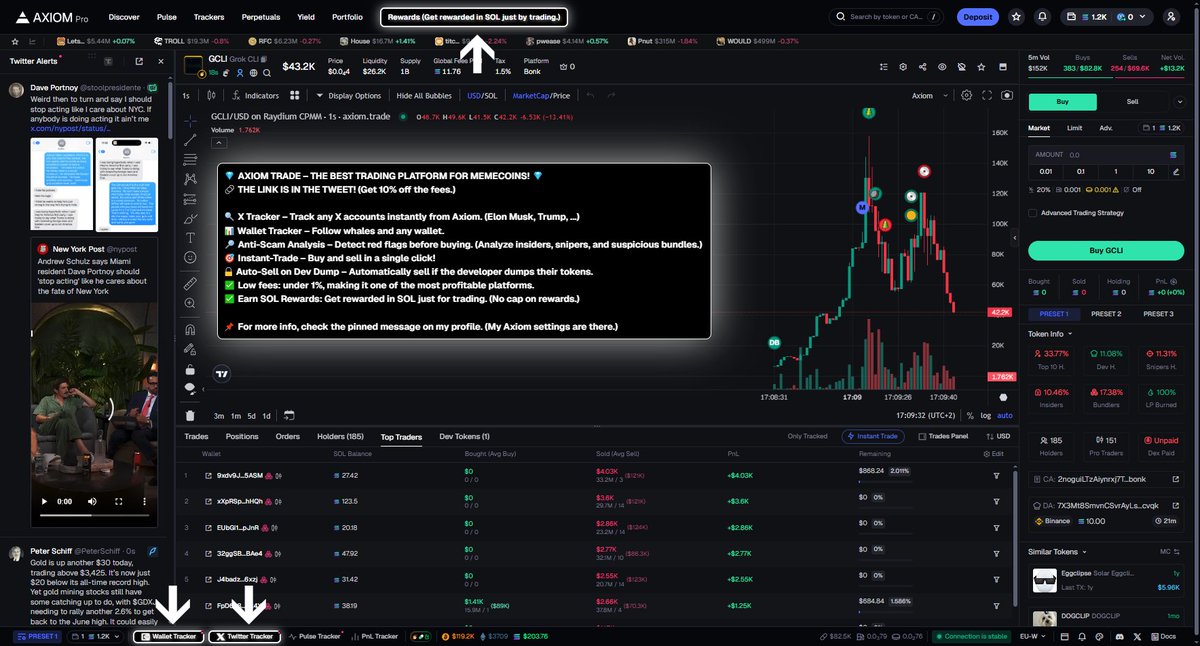
Task: Toggle the eye visibility icon in token header
Action: pos(942,67)
